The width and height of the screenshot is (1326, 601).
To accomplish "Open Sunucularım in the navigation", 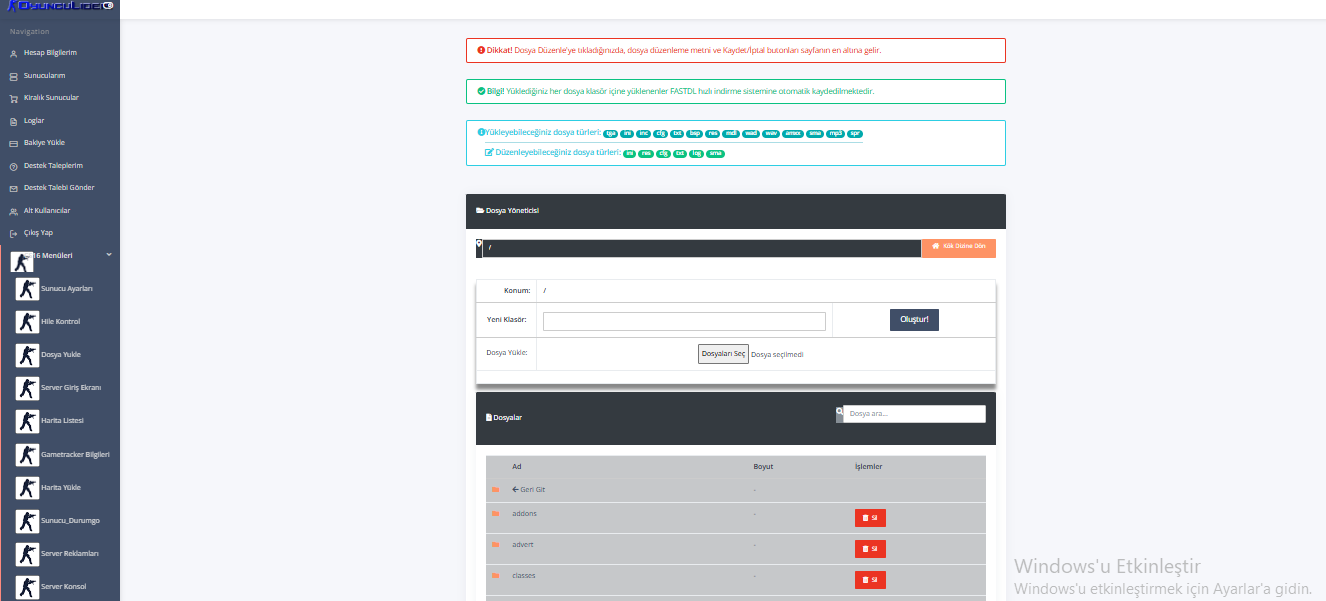I will [44, 76].
